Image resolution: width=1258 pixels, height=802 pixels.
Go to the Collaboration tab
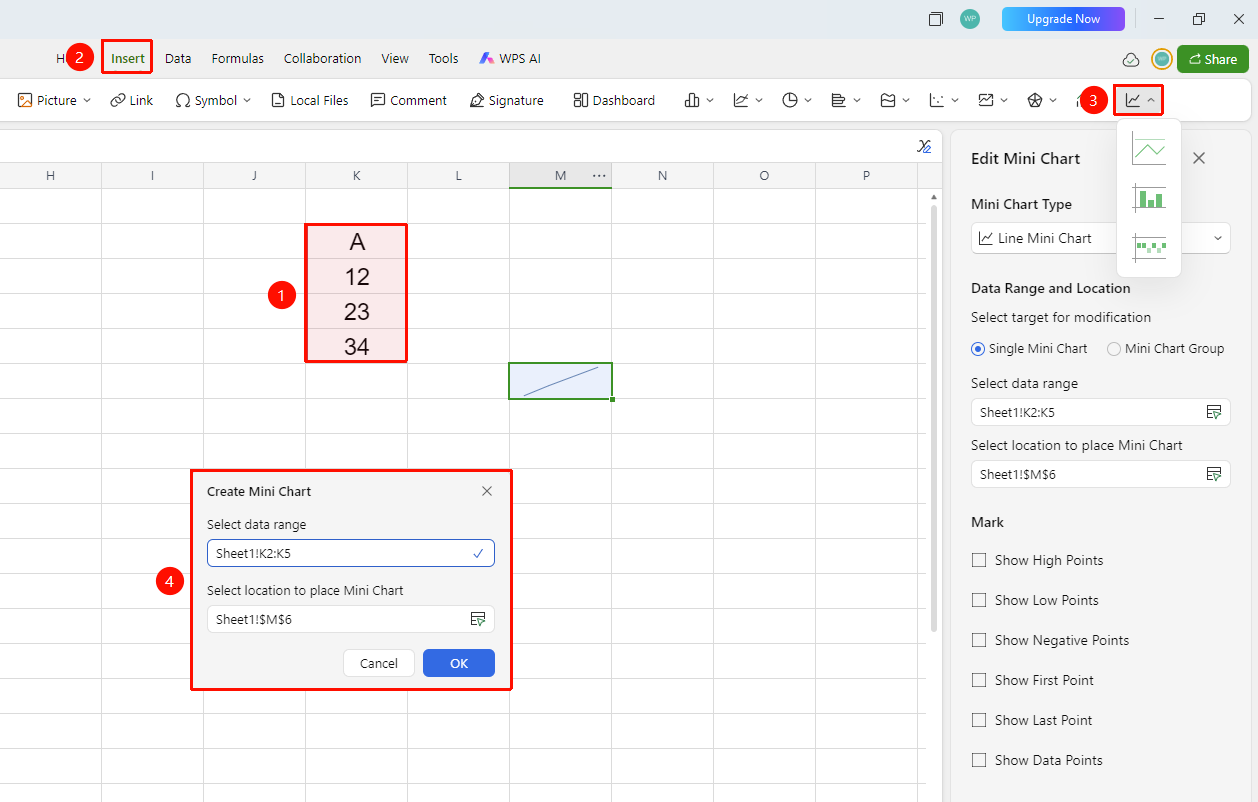coord(322,58)
